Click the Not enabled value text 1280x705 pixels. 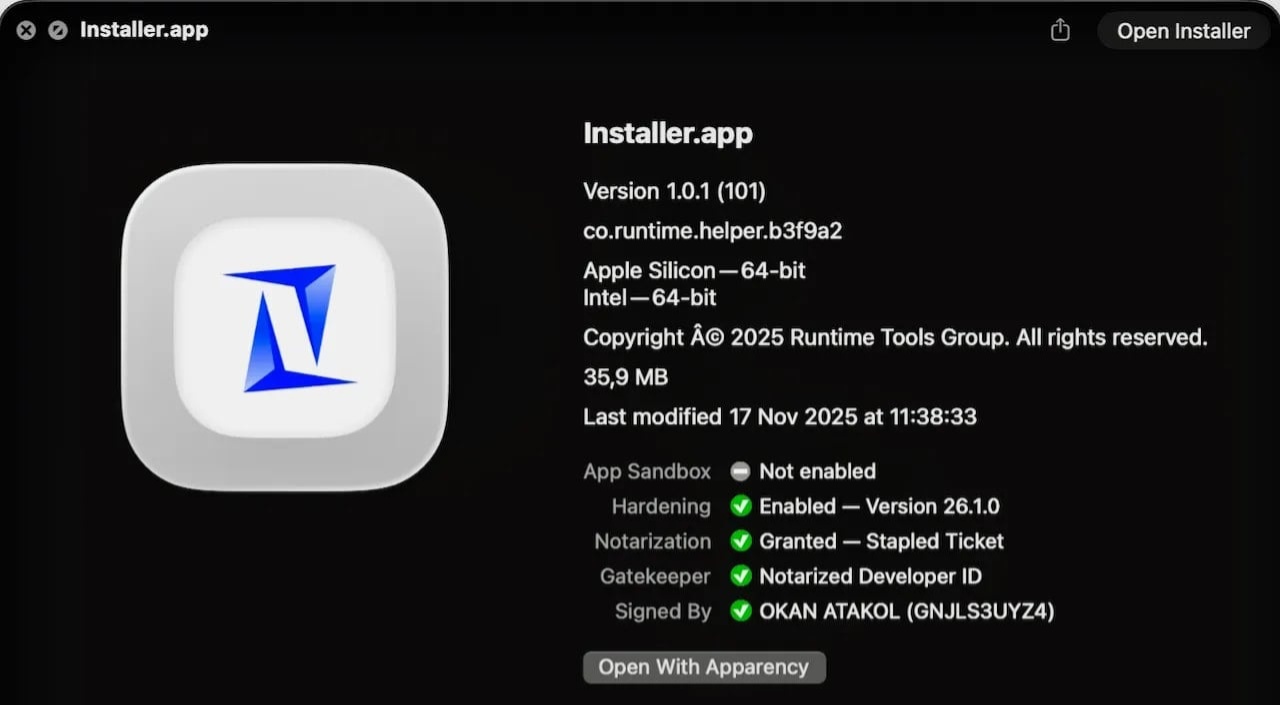coord(818,471)
